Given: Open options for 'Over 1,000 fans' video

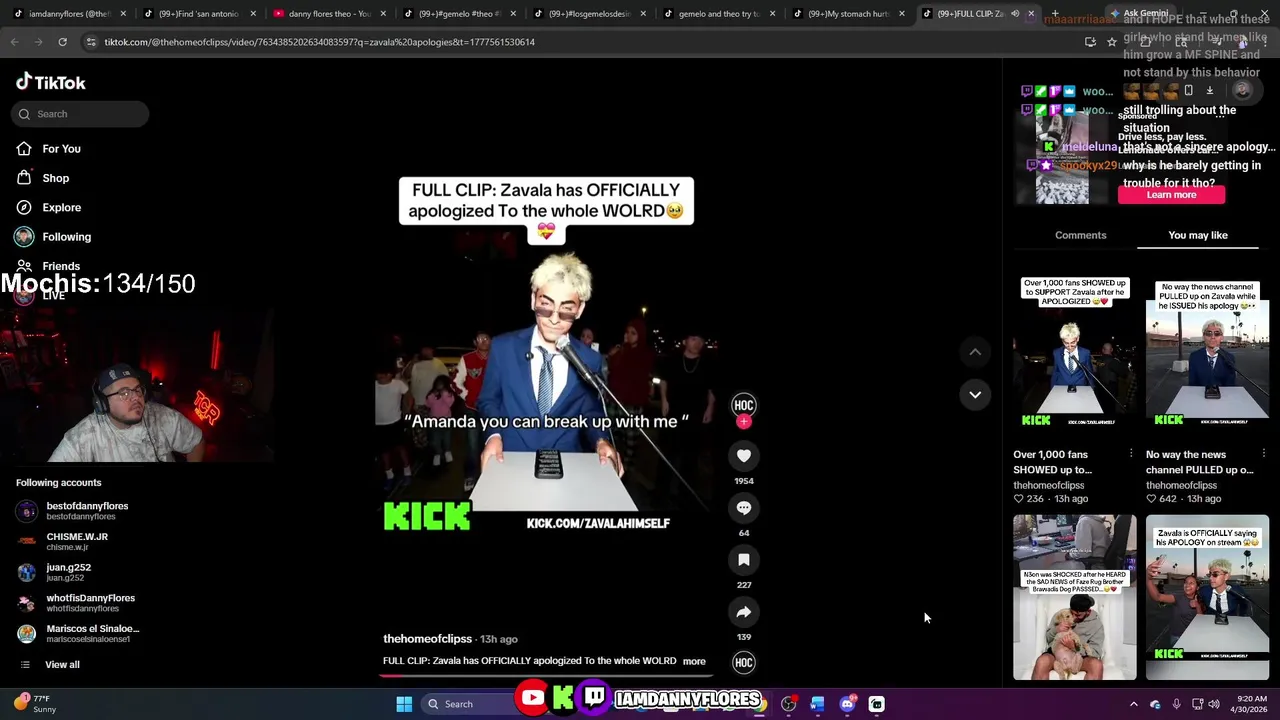Looking at the screenshot, I should [1131, 454].
